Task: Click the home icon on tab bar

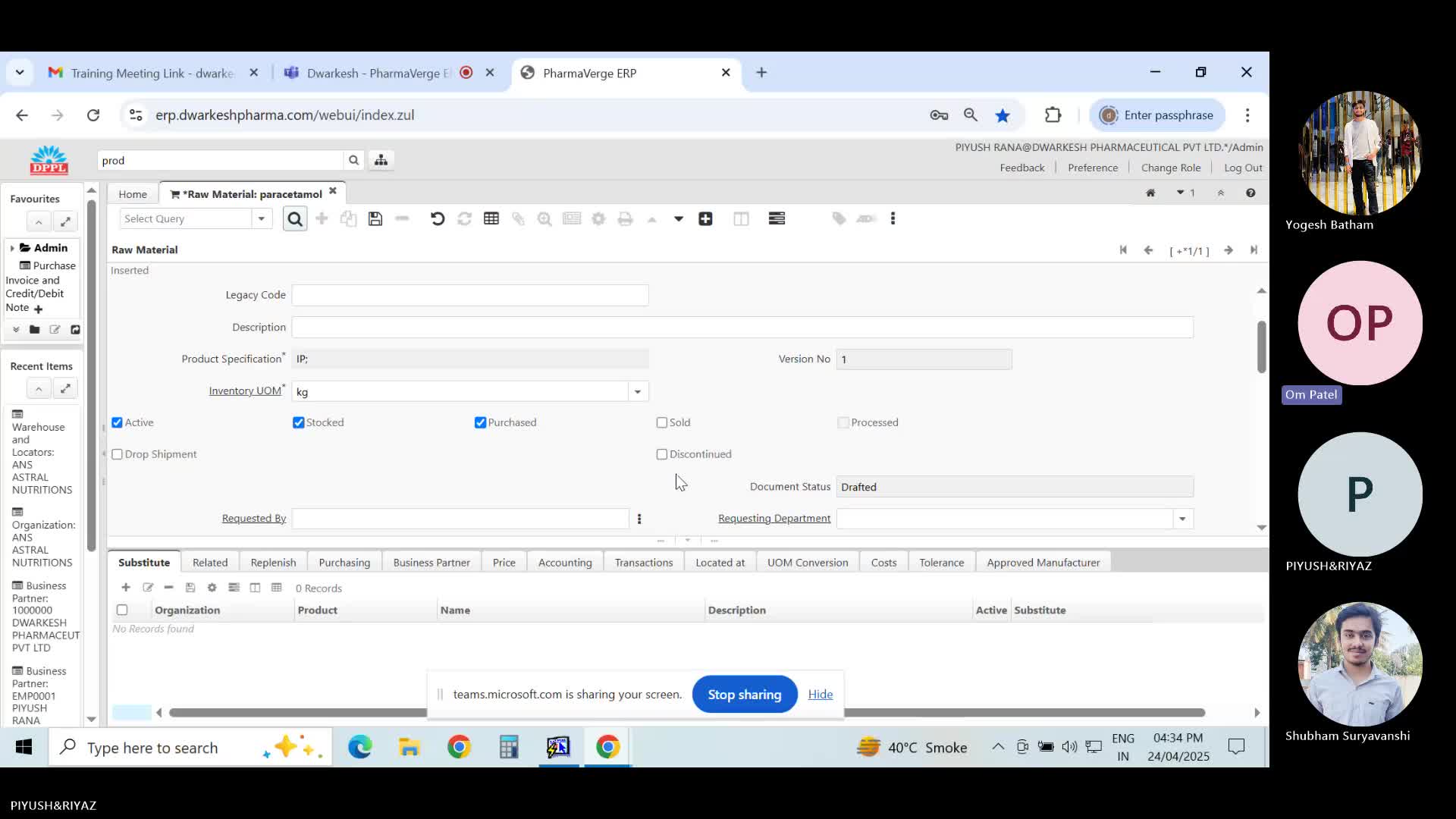Action: 1150,193
